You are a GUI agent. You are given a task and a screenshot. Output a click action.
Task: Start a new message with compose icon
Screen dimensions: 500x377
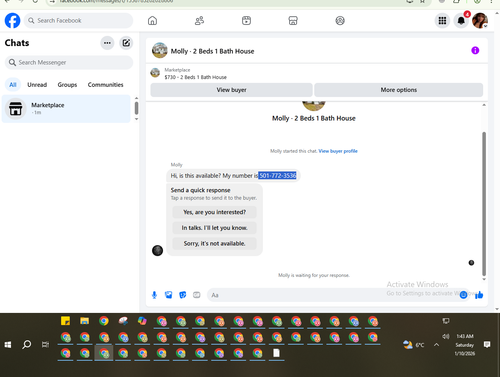[x=126, y=43]
